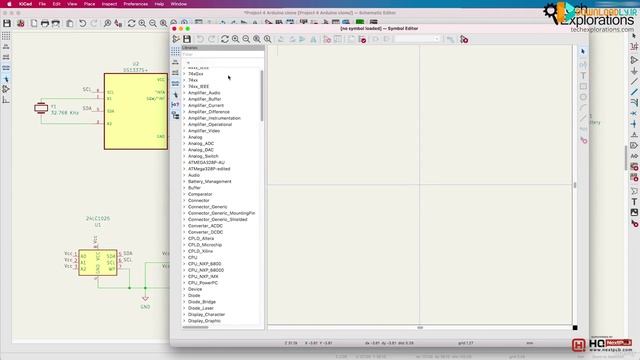Screen dimensions: 640x360
Task: Toggle full-window crosshair cursor in Symbol Editor
Action: [175, 94]
